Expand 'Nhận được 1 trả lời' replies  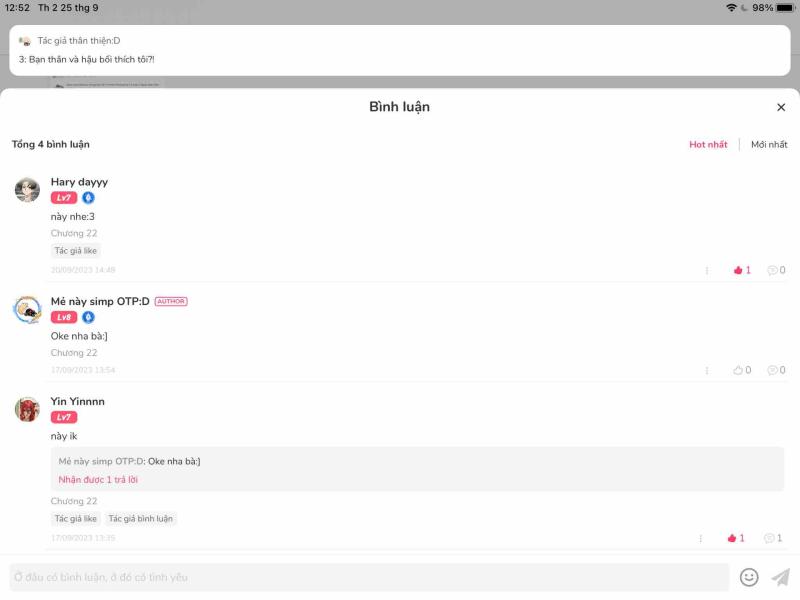(98, 480)
